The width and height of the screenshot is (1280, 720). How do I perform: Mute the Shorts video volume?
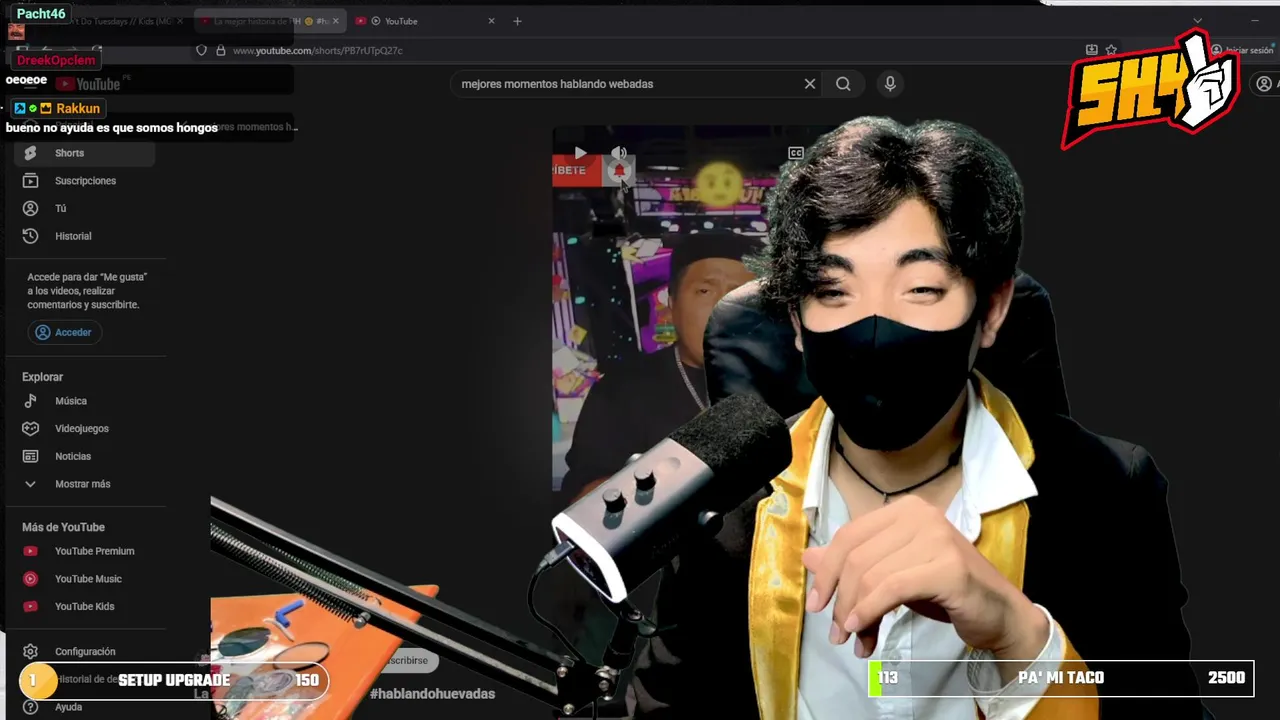tap(619, 153)
